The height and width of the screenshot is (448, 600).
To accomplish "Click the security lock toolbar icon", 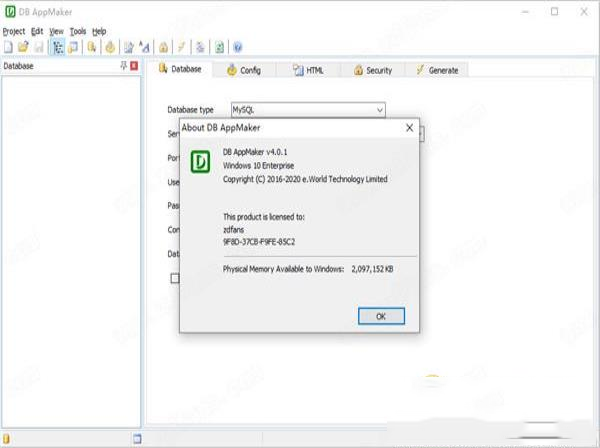I will 163,47.
